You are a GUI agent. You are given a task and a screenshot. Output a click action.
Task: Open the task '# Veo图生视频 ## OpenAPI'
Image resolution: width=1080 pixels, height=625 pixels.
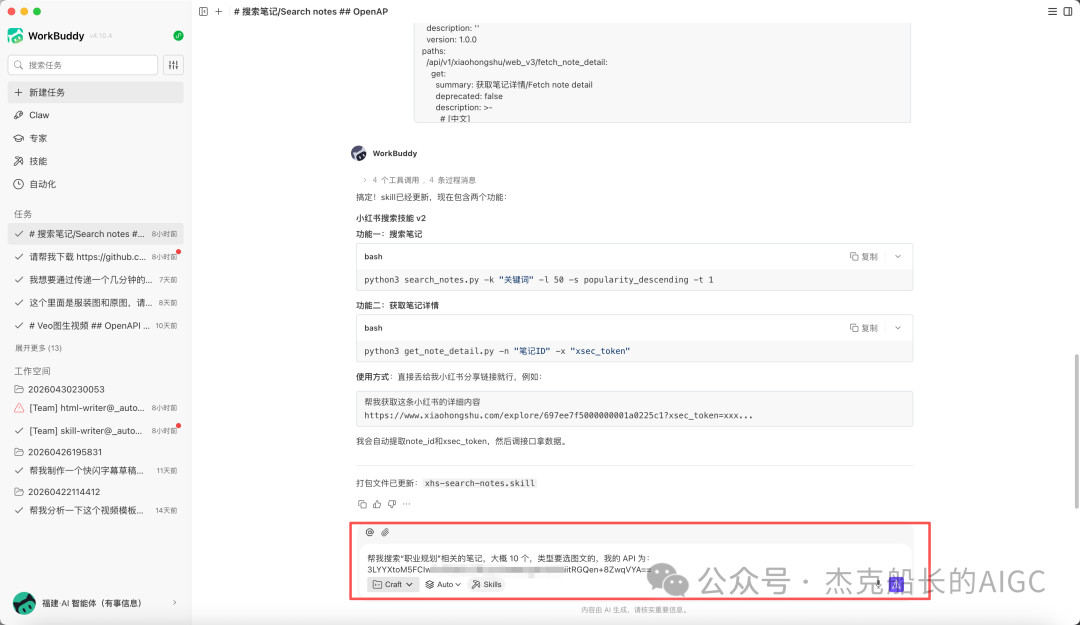(x=96, y=325)
